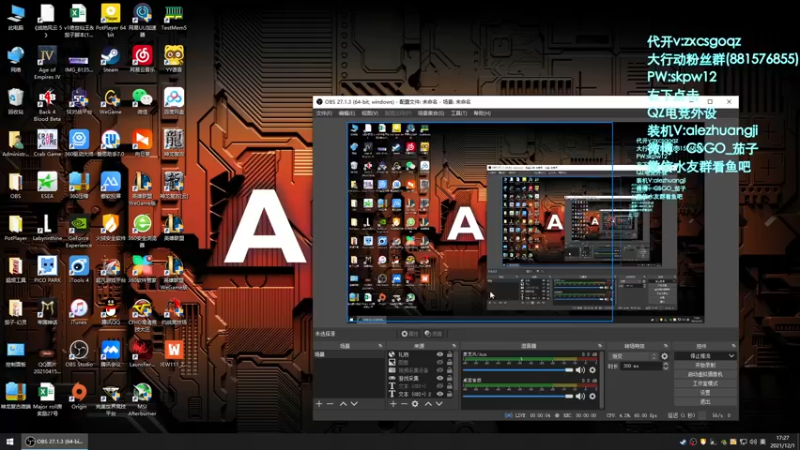Select the iTunes desktop icon

point(79,312)
